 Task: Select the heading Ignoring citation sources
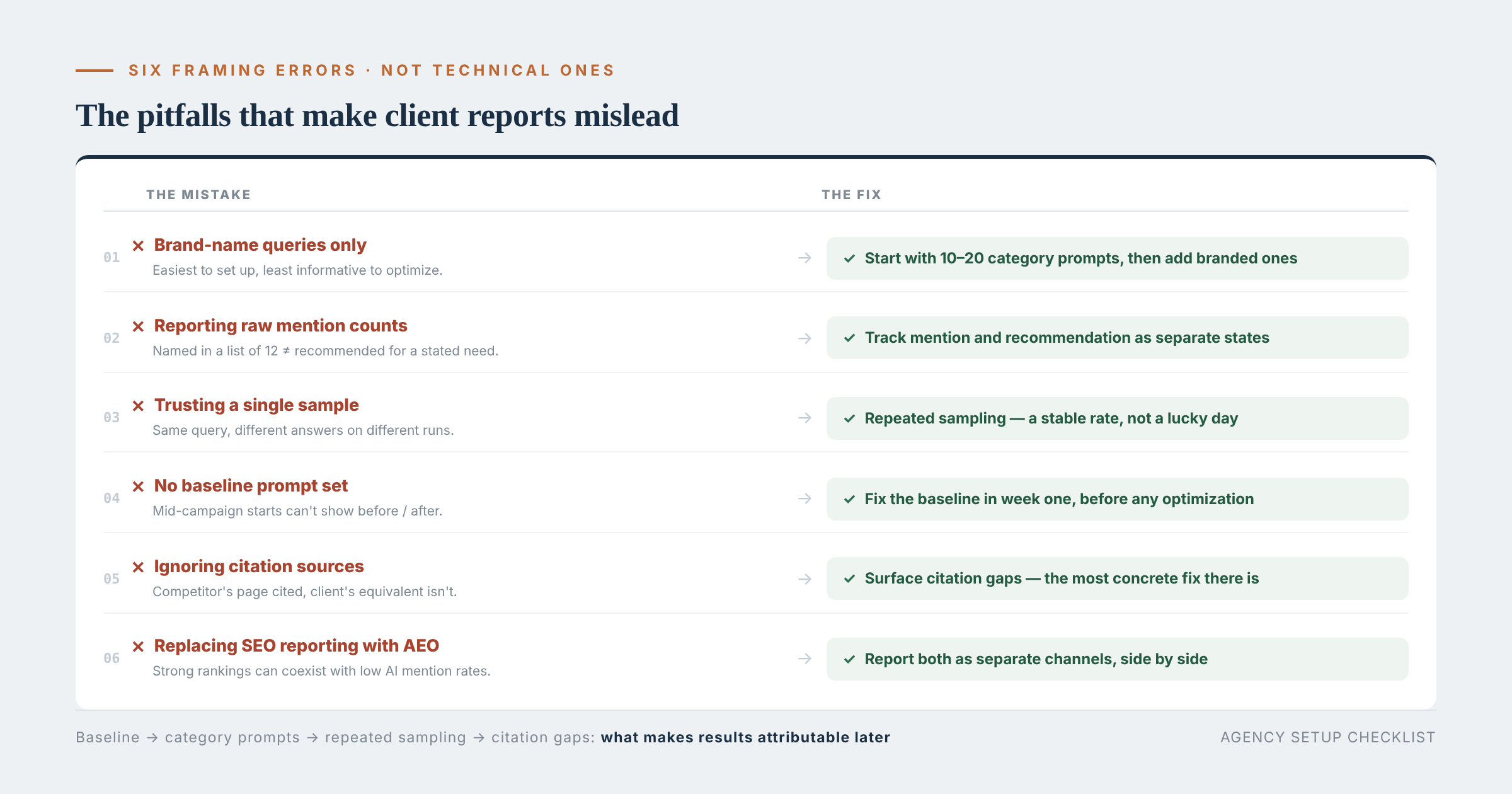tap(259, 567)
